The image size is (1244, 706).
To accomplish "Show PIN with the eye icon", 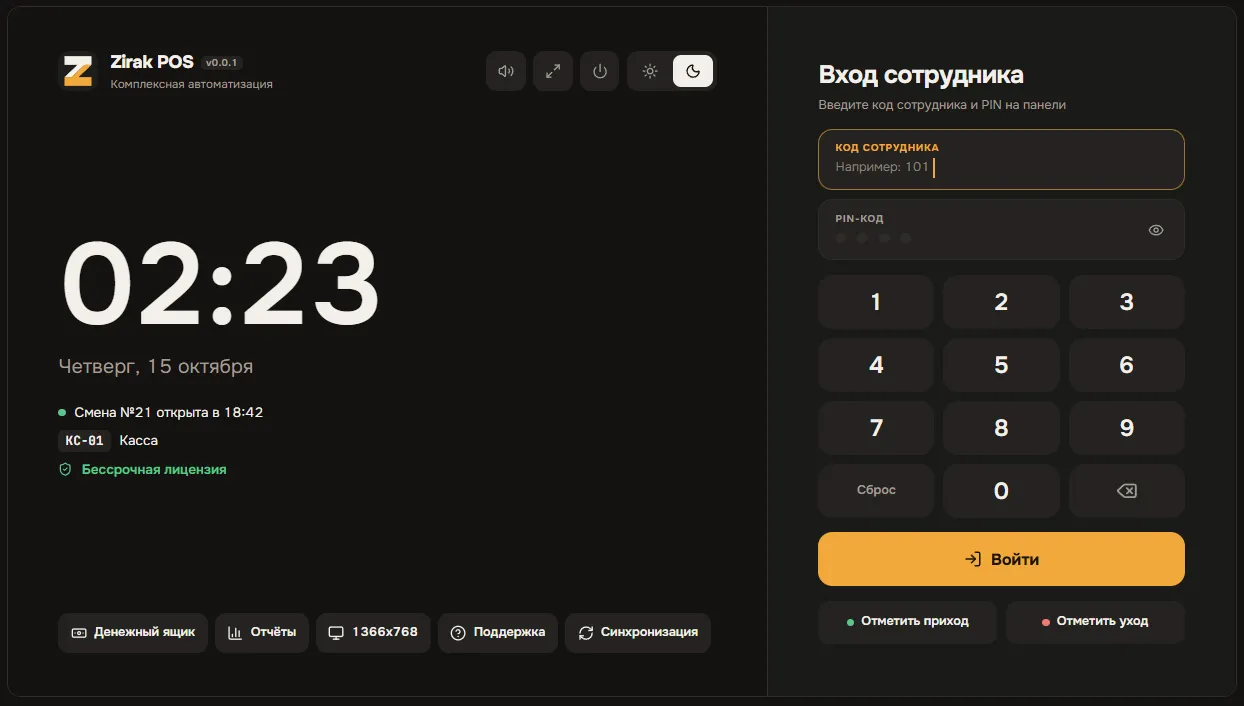I will [x=1156, y=230].
